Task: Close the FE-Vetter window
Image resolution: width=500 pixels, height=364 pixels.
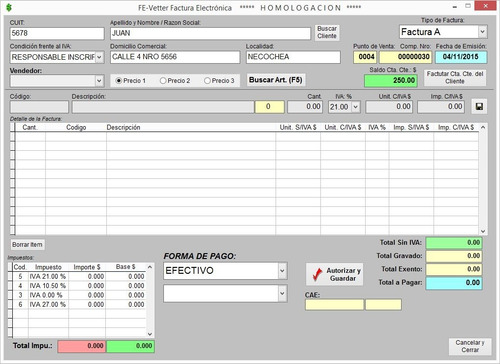Action: tap(486, 6)
